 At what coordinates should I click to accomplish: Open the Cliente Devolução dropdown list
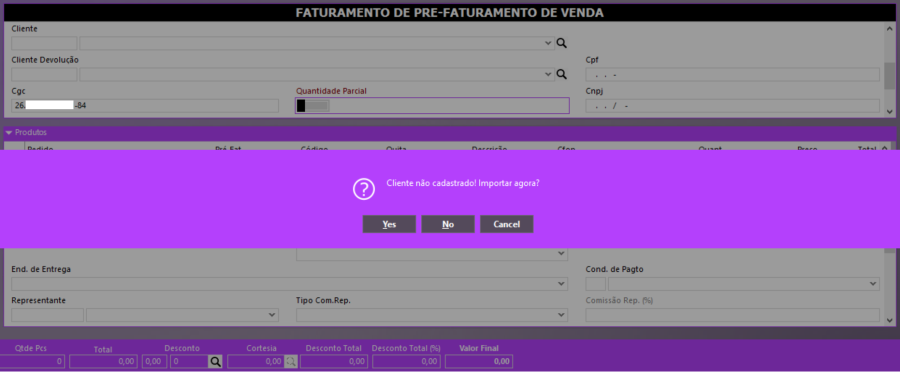coord(548,74)
